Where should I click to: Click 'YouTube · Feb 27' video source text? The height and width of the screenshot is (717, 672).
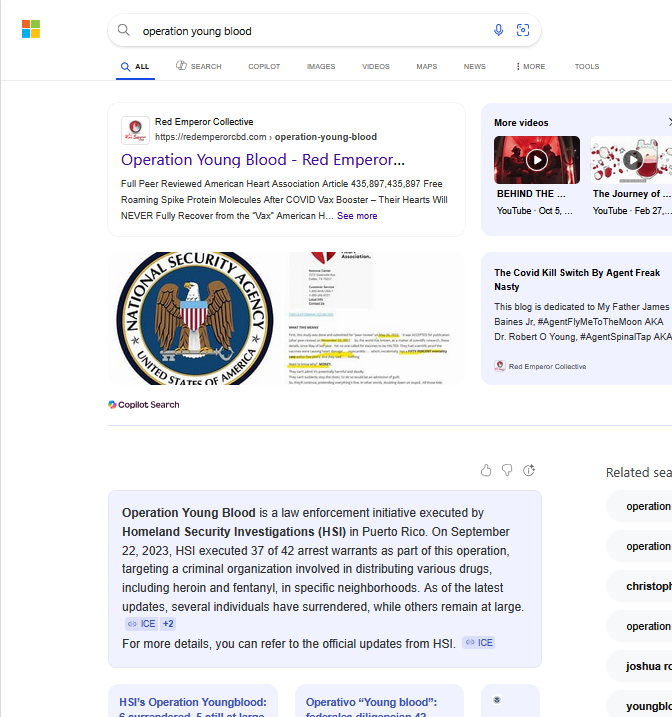[x=632, y=211]
